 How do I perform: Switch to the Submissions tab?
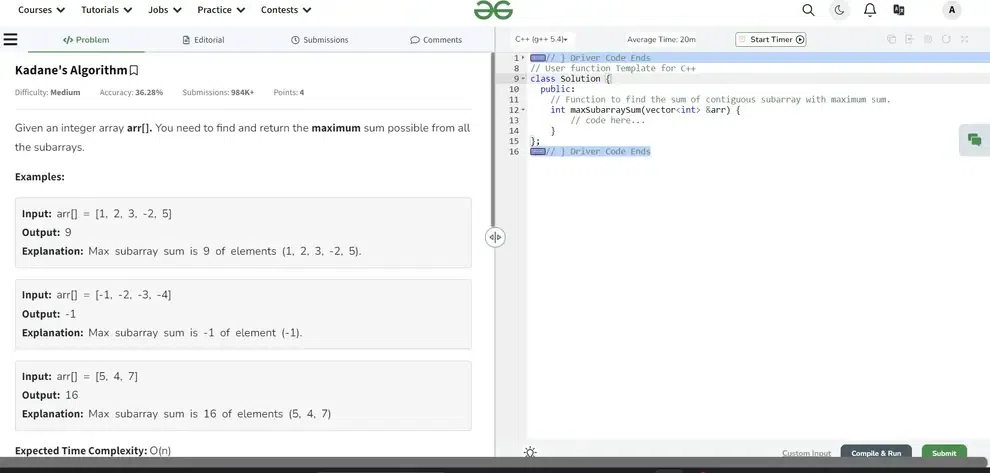(319, 40)
